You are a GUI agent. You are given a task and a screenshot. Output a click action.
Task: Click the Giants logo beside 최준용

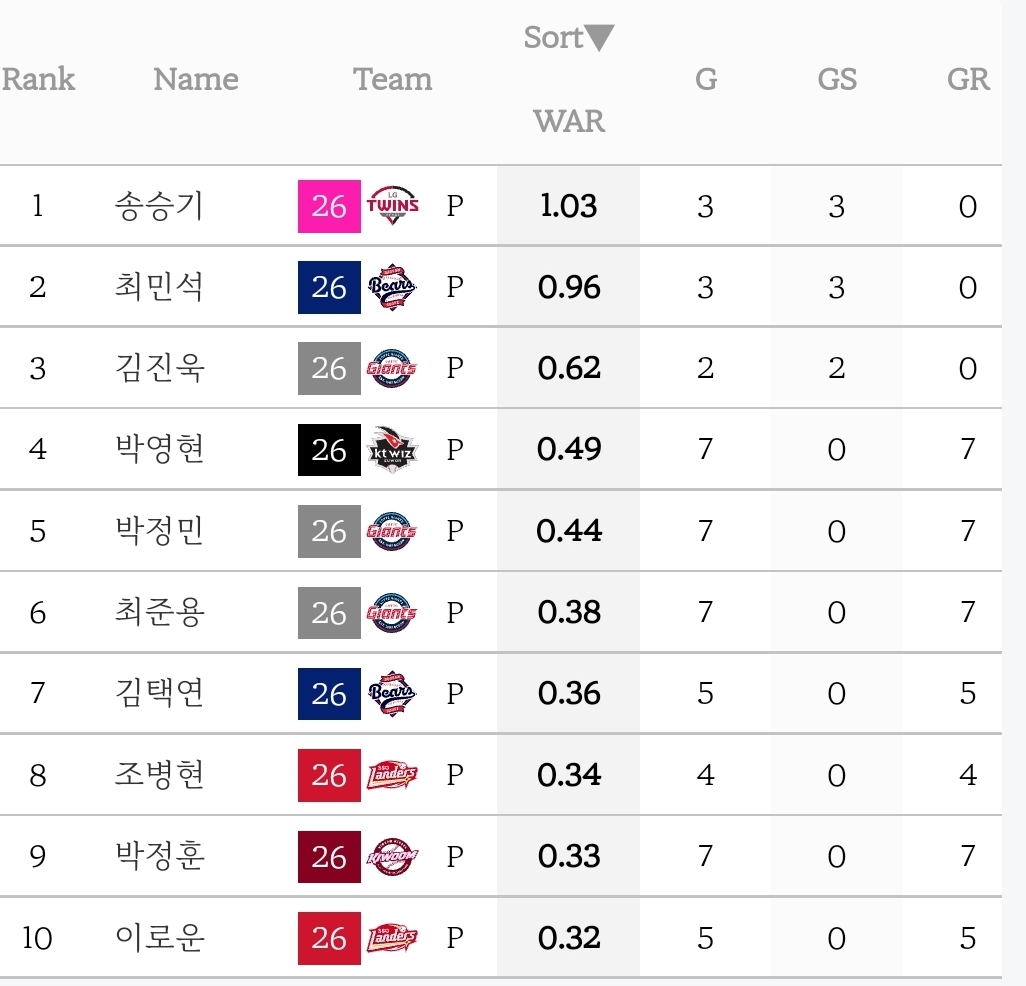[x=392, y=612]
